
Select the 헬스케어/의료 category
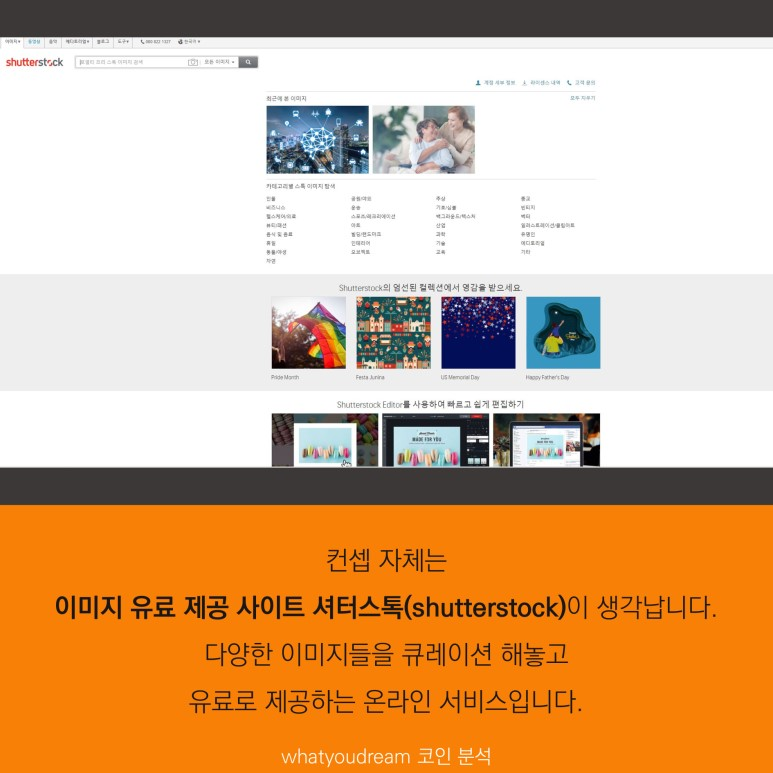[x=281, y=216]
